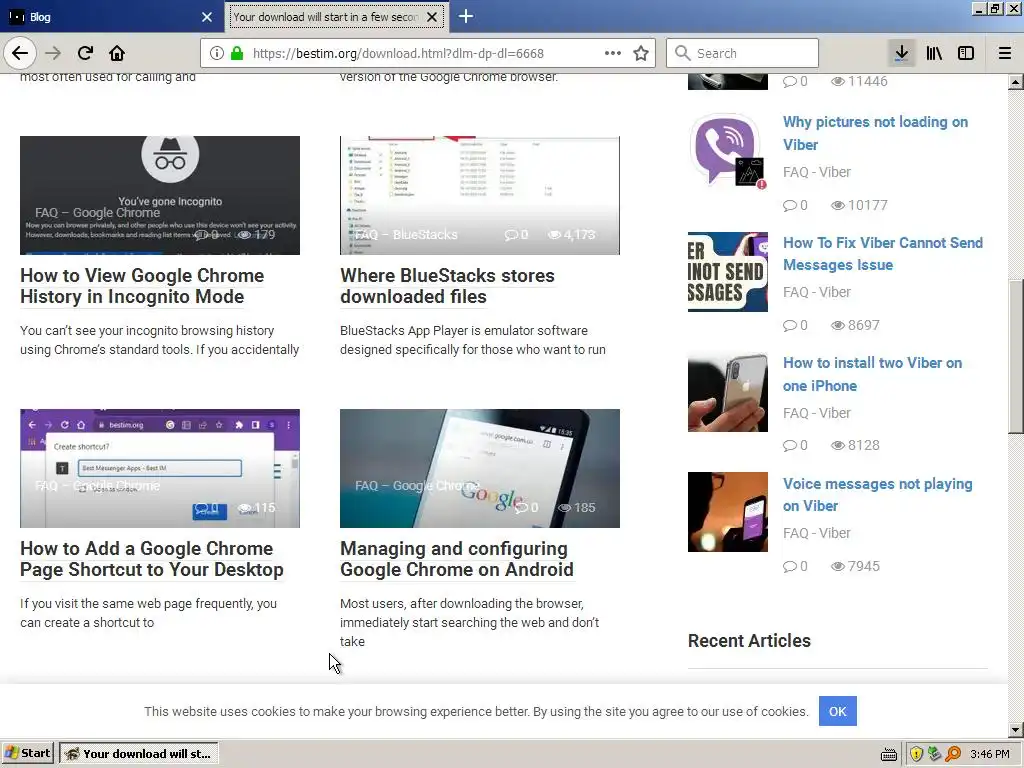Click the iPhone in hand sidebar thumbnail
The width and height of the screenshot is (1024, 768).
click(728, 392)
